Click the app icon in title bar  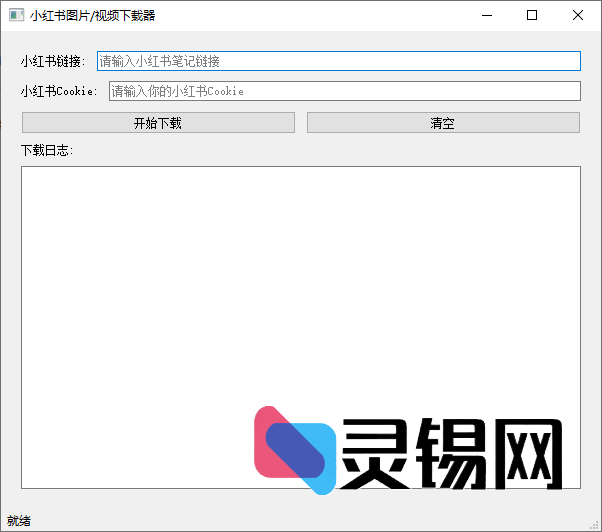click(x=17, y=15)
